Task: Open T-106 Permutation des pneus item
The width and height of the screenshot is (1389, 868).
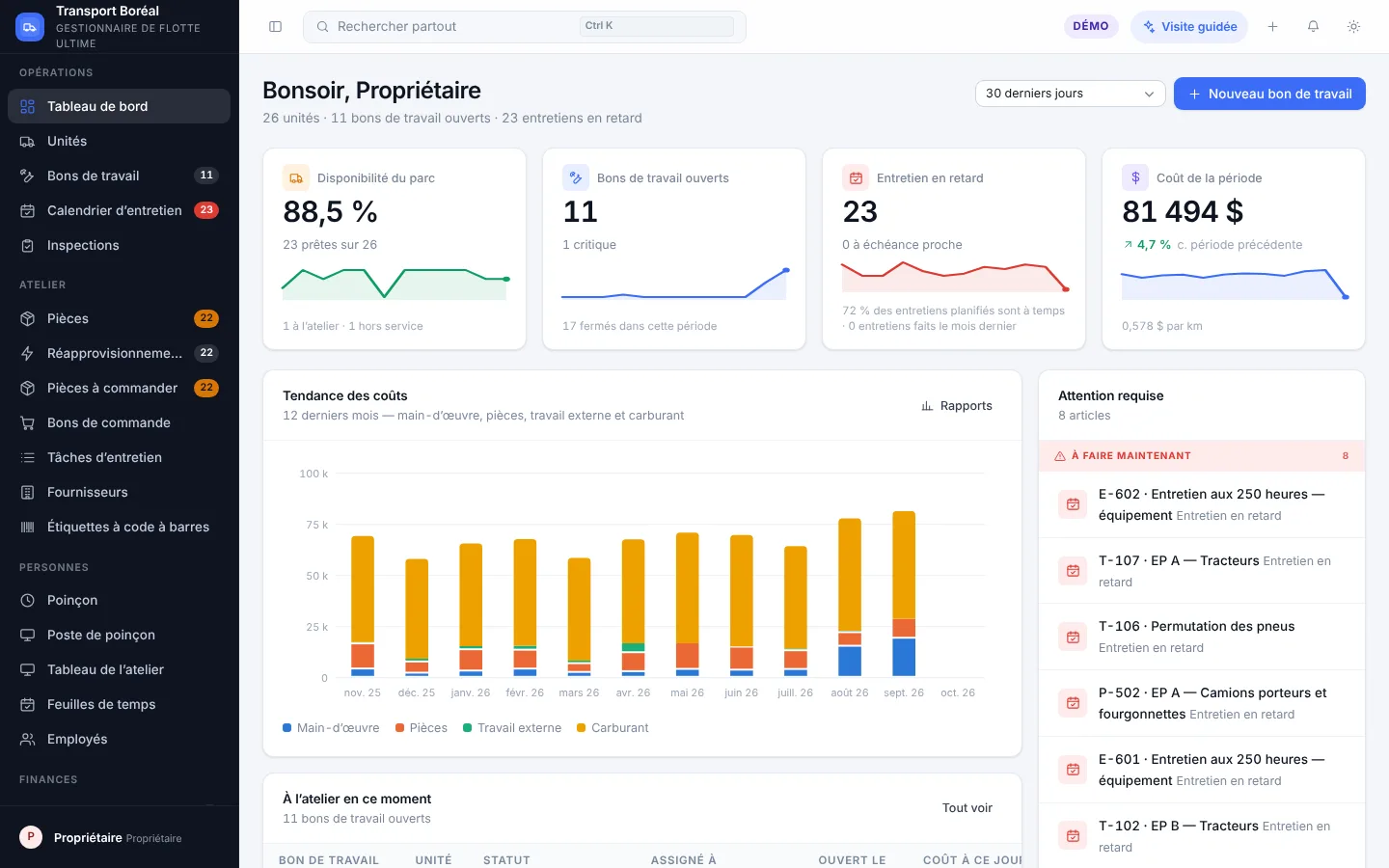Action: tap(1202, 637)
